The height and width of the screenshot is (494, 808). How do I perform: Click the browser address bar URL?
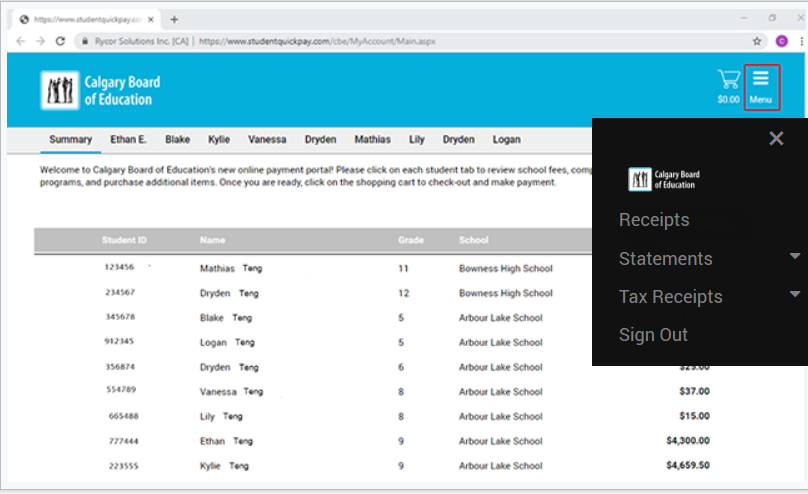(316, 41)
